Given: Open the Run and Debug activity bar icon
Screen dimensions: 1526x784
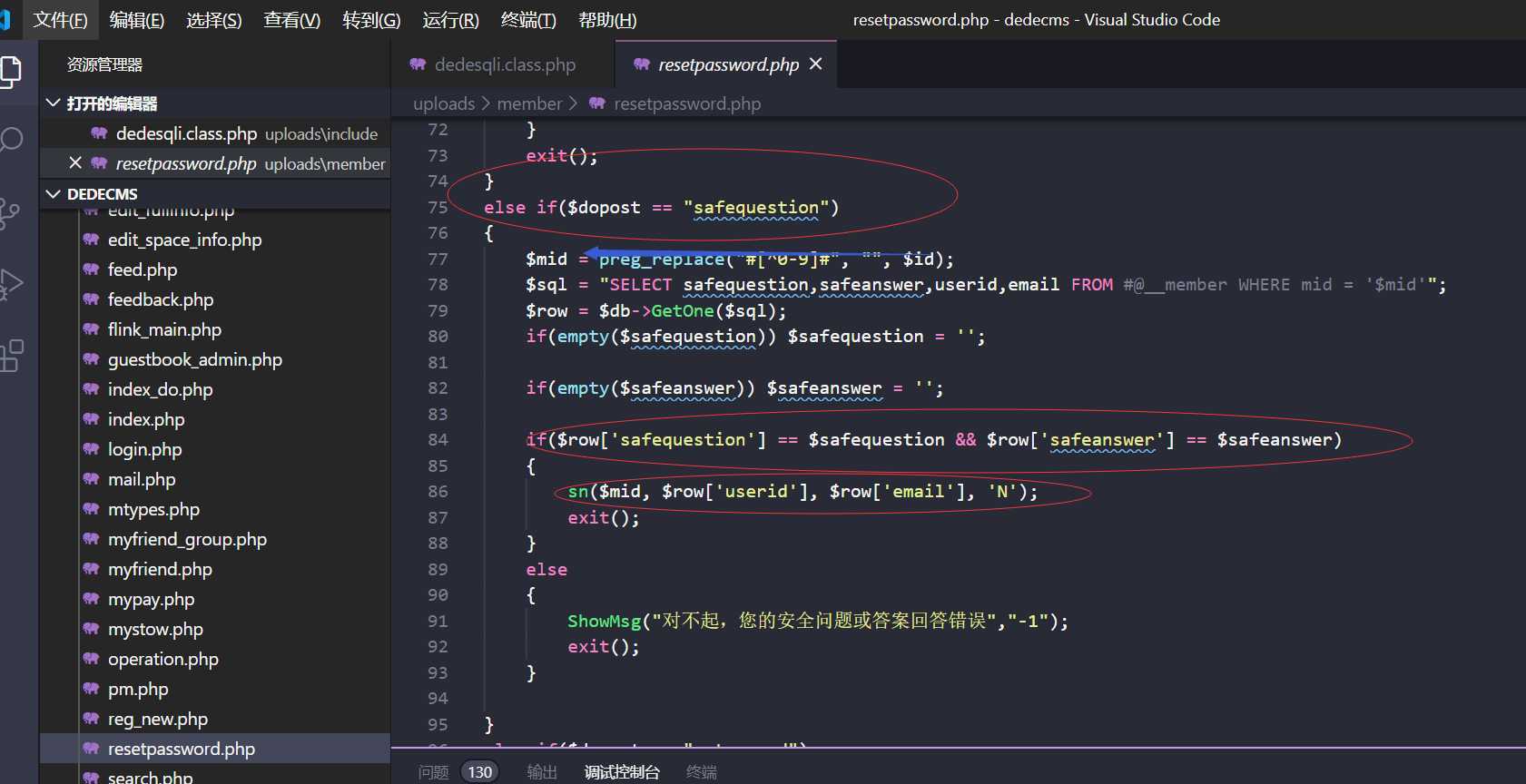Looking at the screenshot, I should [x=11, y=284].
